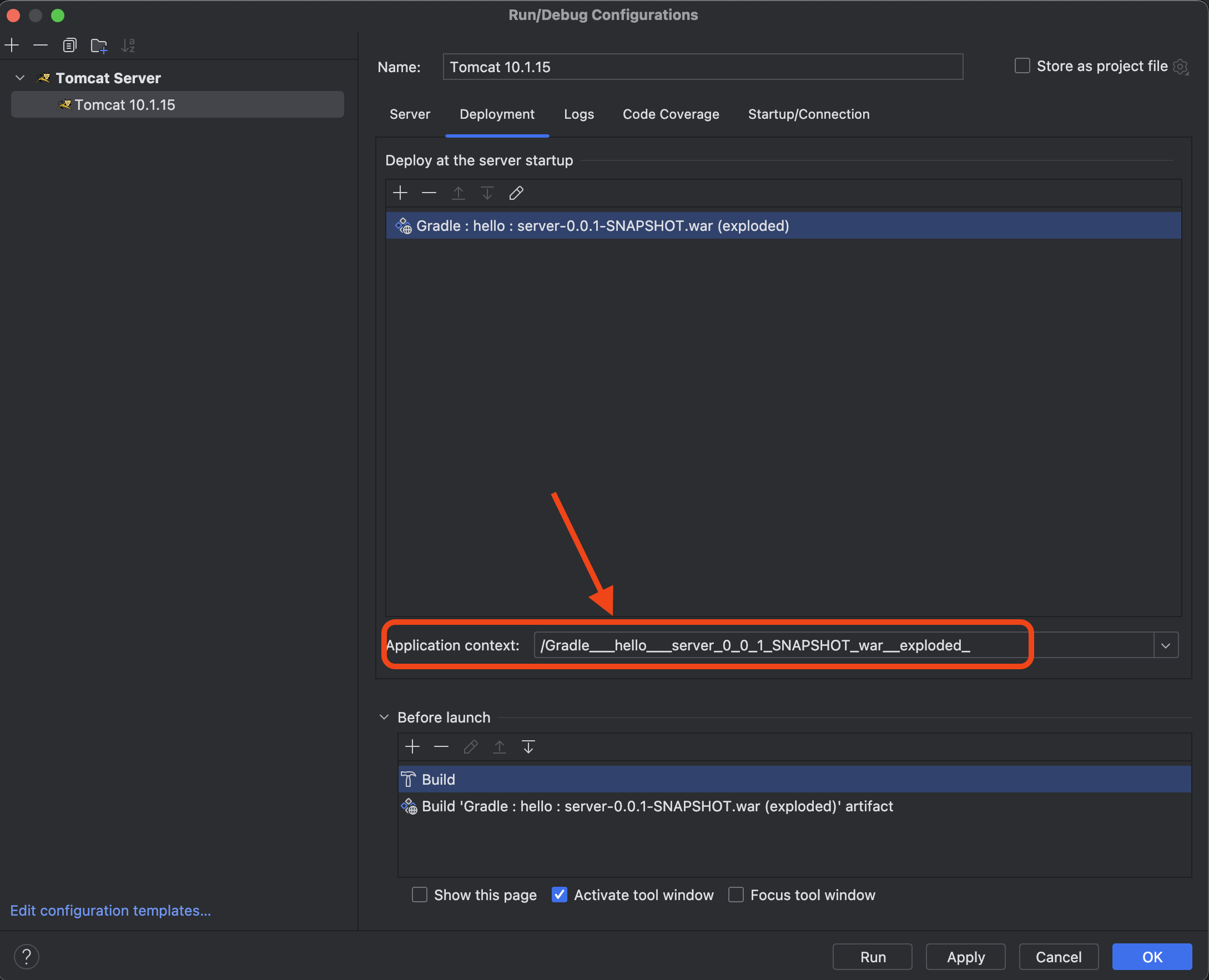
Task: Switch to the Server tab
Action: click(x=410, y=114)
